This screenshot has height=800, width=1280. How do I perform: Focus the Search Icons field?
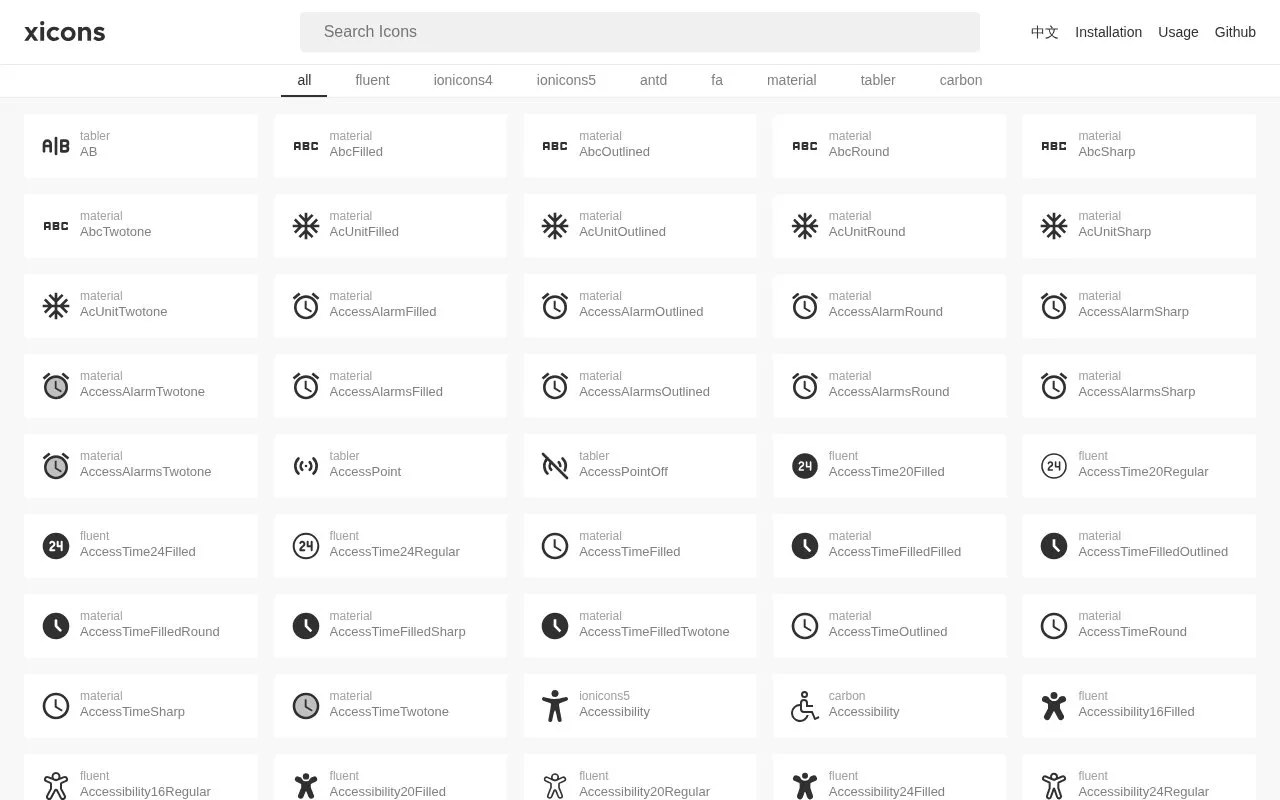[640, 32]
